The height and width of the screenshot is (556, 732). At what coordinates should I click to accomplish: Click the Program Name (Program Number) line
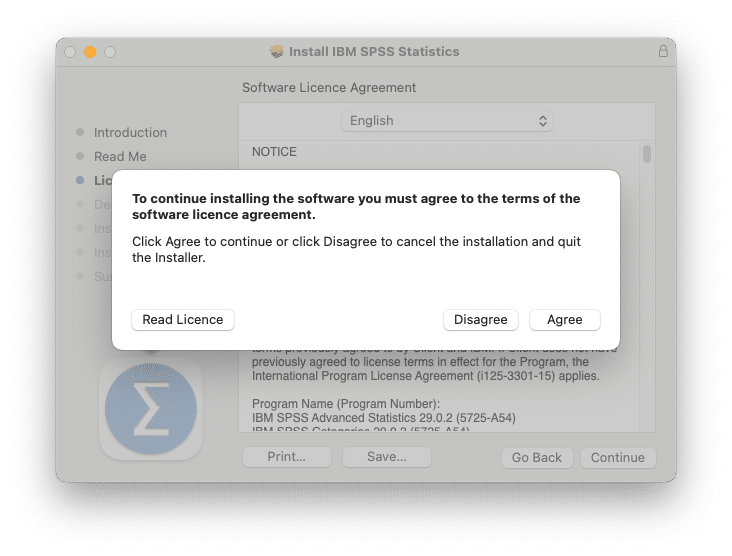pos(346,404)
